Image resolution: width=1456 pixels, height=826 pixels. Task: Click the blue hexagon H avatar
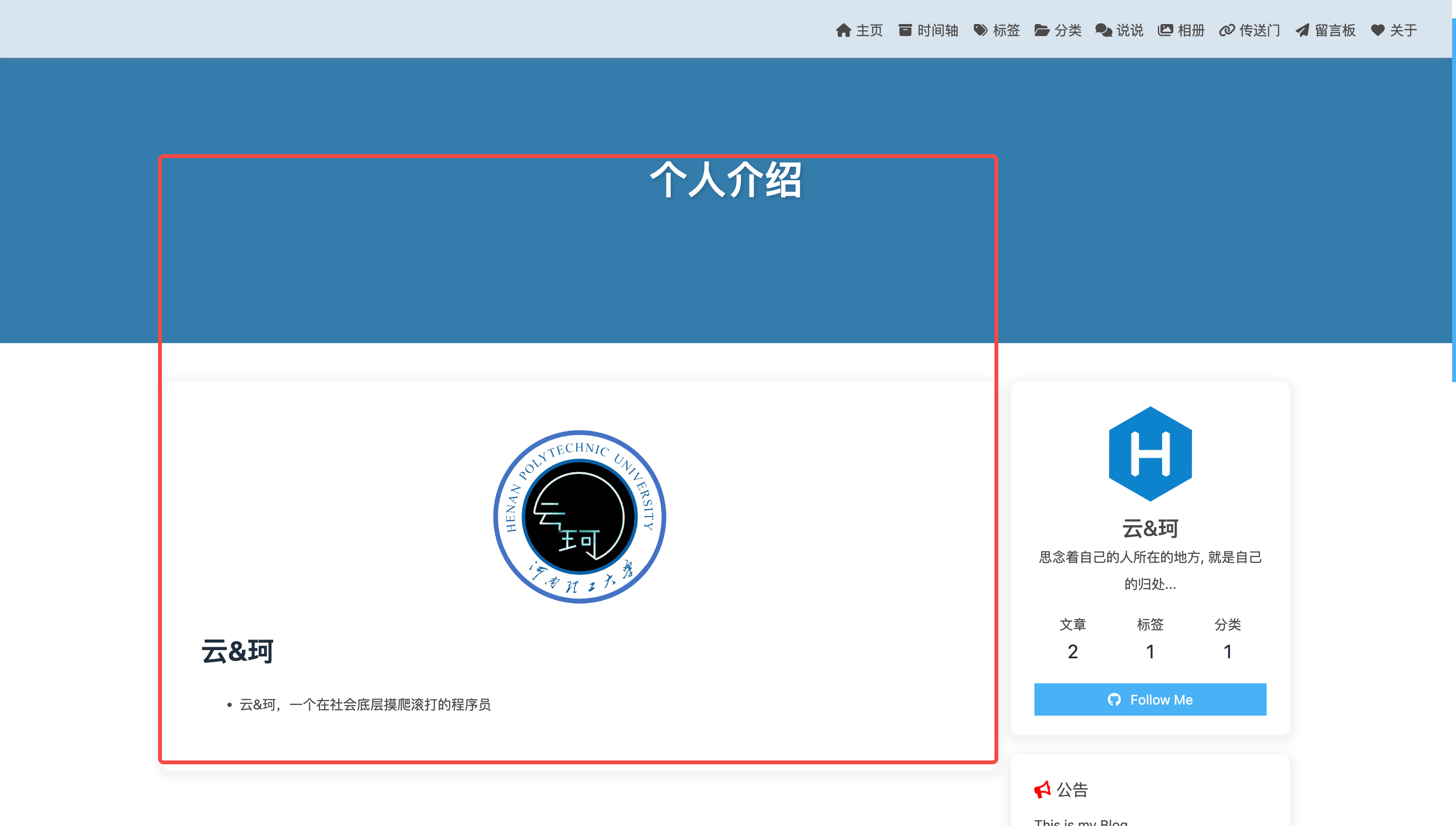coord(1150,454)
